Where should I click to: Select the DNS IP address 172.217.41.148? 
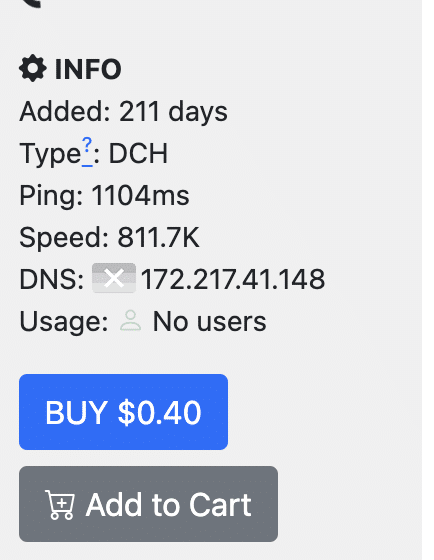click(233, 279)
